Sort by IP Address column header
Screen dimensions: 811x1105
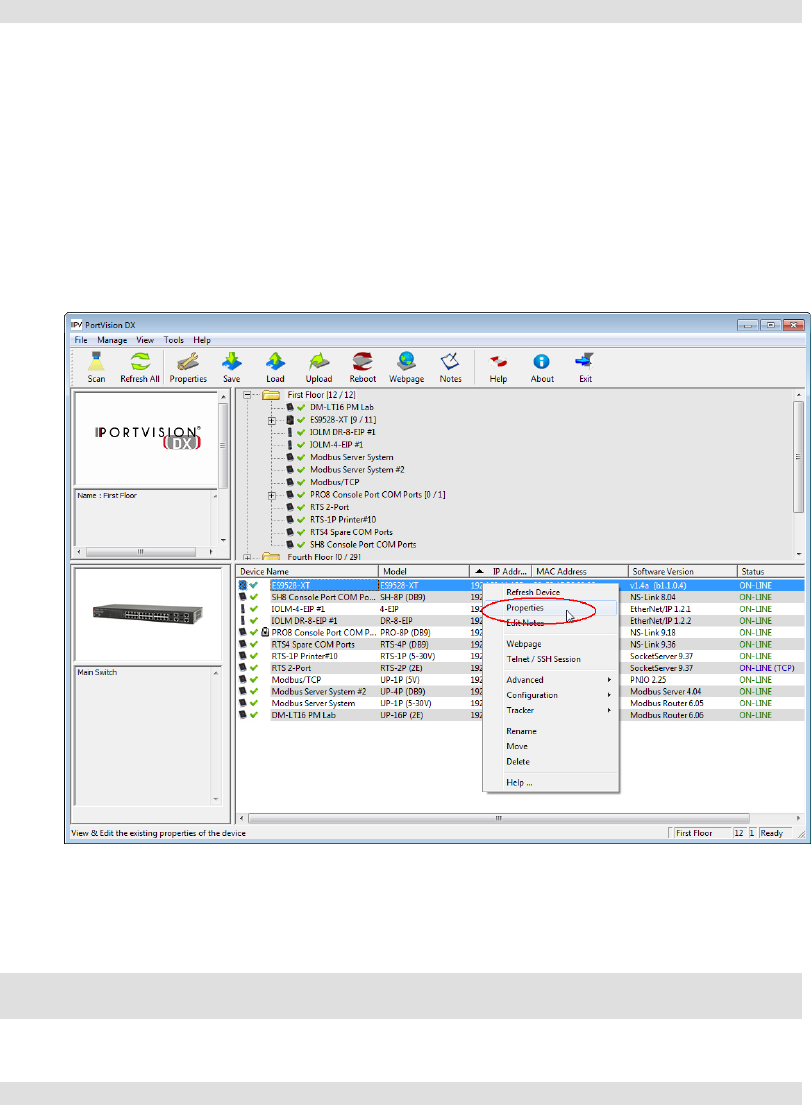coord(501,572)
